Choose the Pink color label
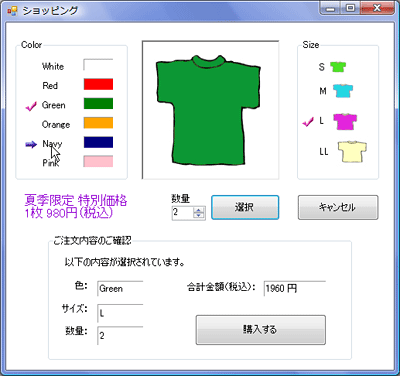Screen dimensions: 400x376 [51, 163]
